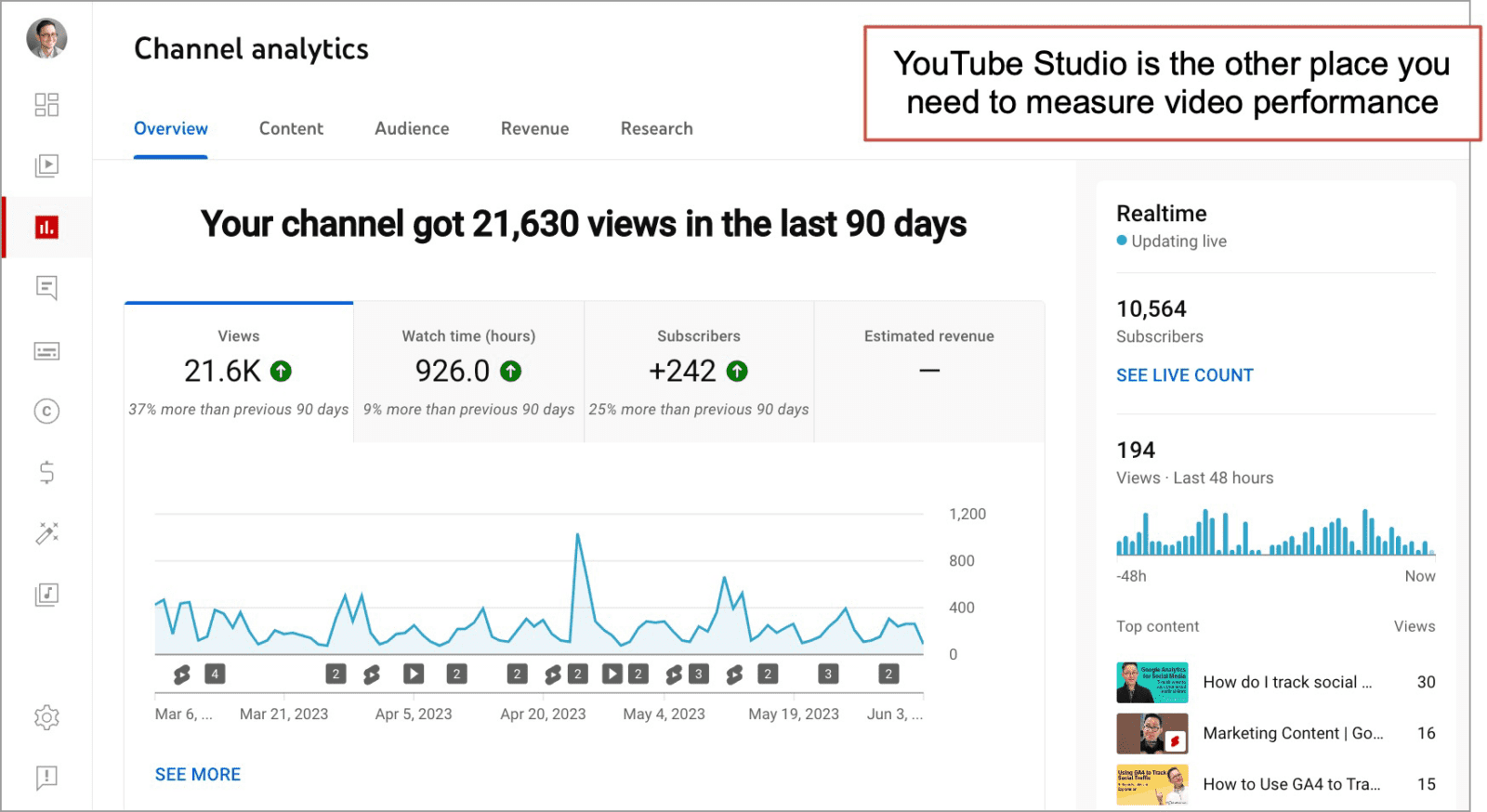The width and height of the screenshot is (1487, 812).
Task: Click the 'May 19, 2023' axis date
Action: click(x=794, y=714)
